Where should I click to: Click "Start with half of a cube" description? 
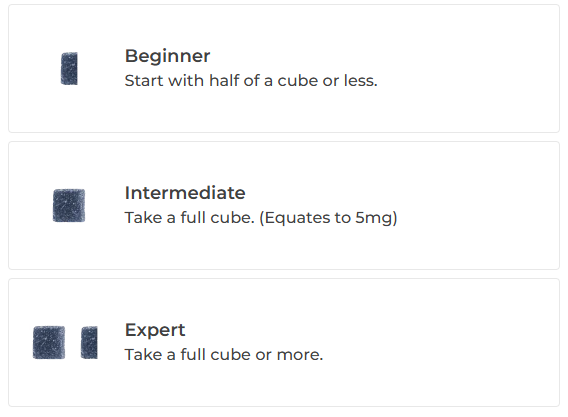click(251, 80)
